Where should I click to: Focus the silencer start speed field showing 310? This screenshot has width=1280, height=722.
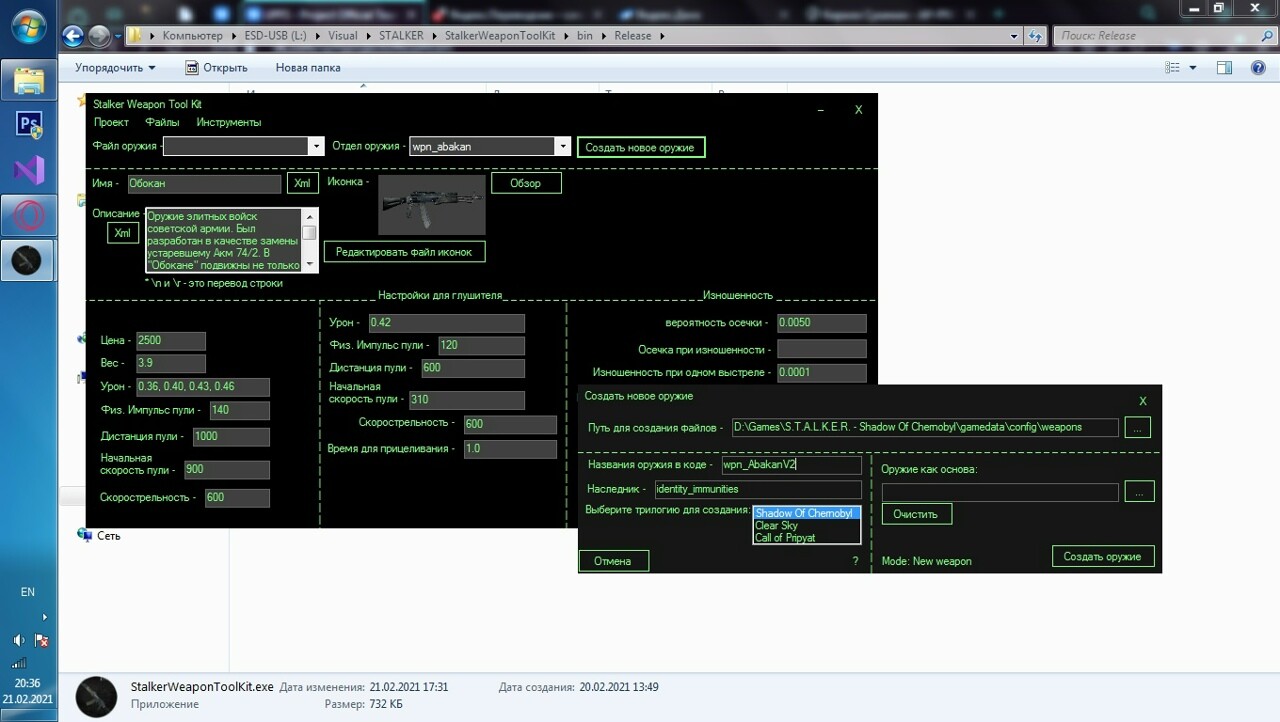coord(467,400)
